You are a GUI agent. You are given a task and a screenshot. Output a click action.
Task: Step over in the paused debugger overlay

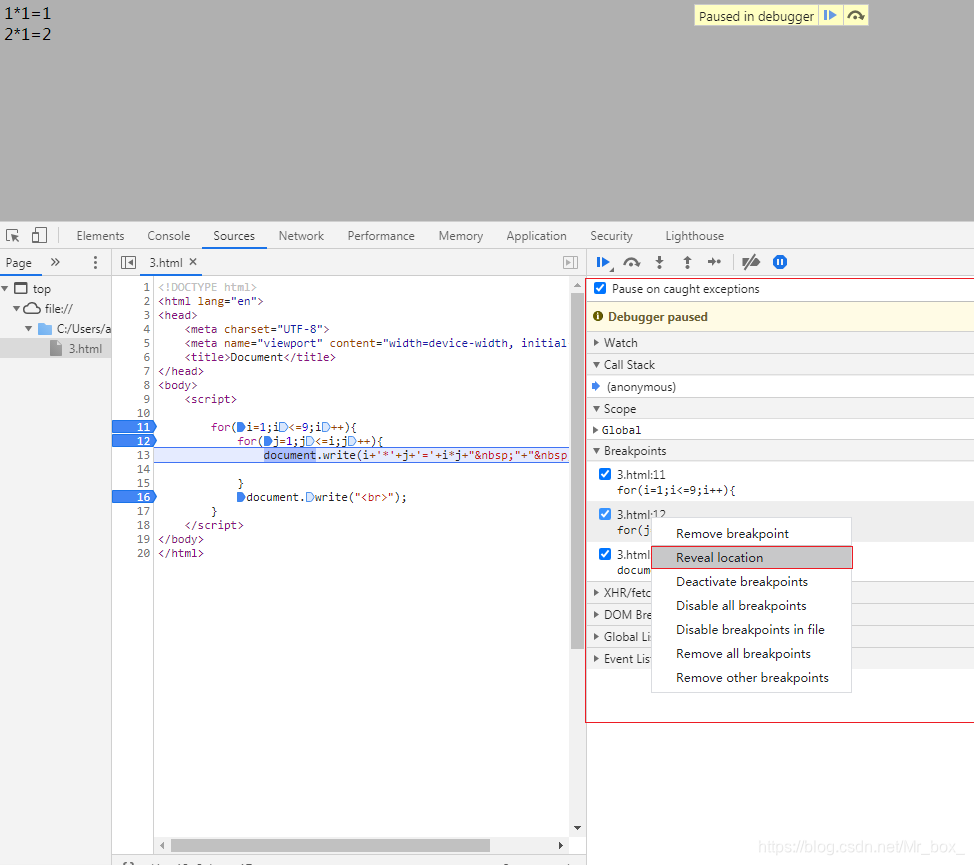[856, 16]
